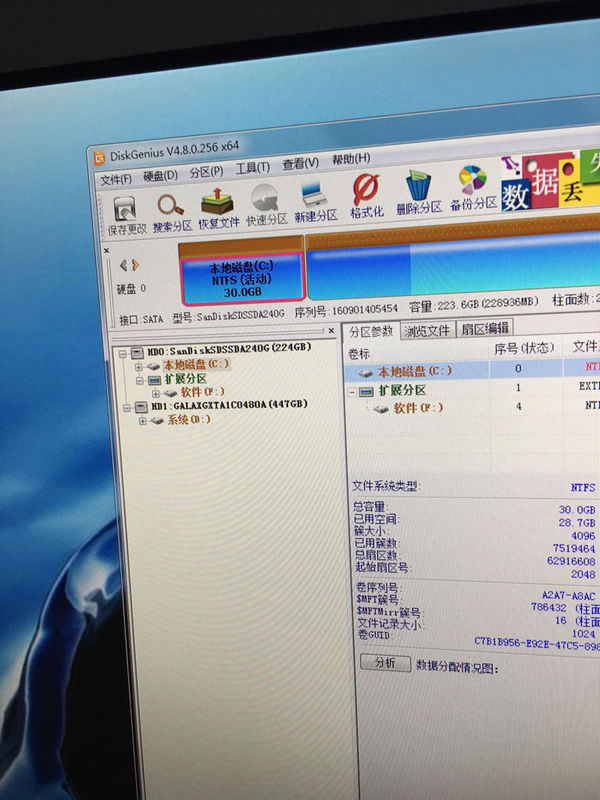Close the disk map bar with small x
Image resolution: width=600 pixels, height=800 pixels.
(107, 251)
